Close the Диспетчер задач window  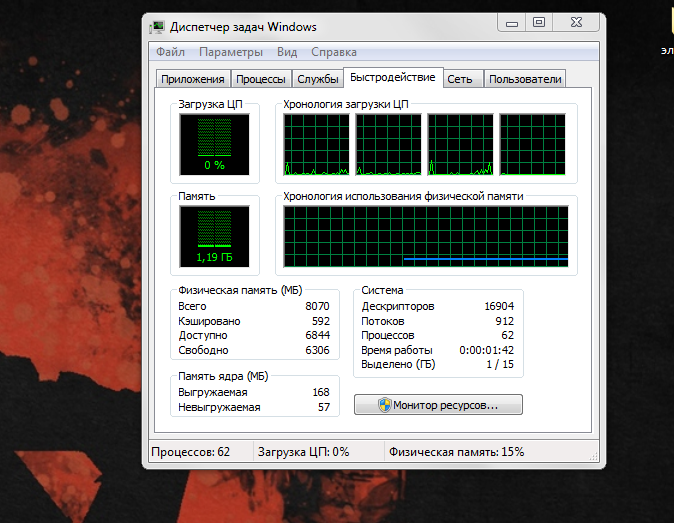pos(576,22)
